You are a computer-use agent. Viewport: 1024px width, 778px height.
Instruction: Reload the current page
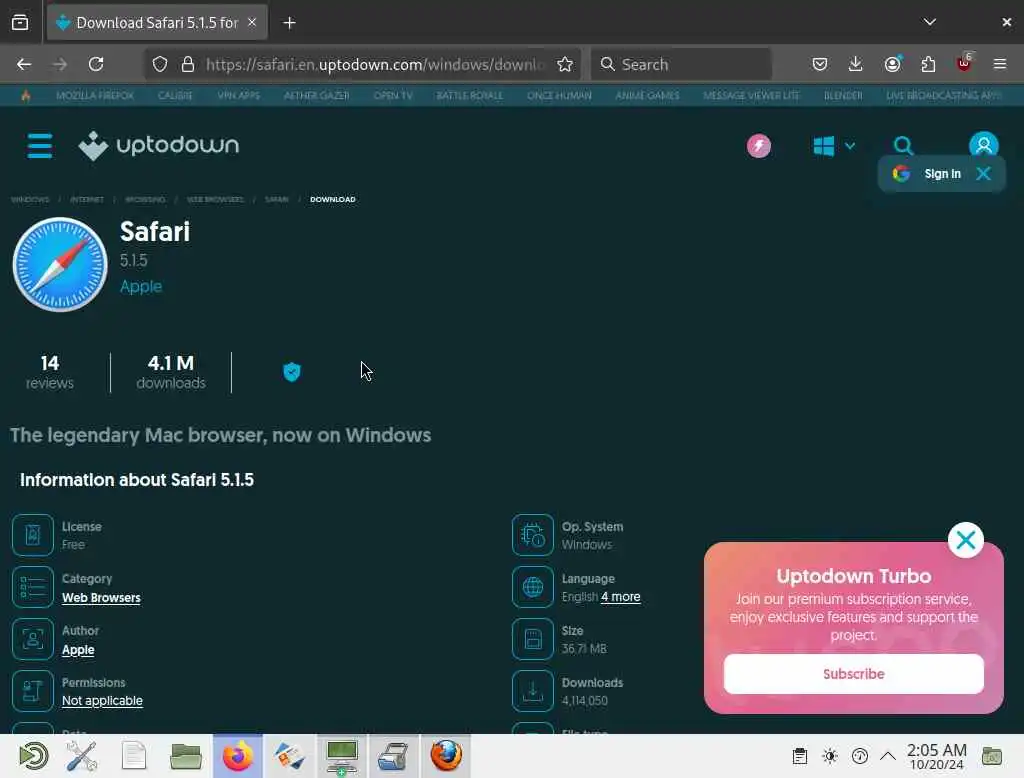96,64
